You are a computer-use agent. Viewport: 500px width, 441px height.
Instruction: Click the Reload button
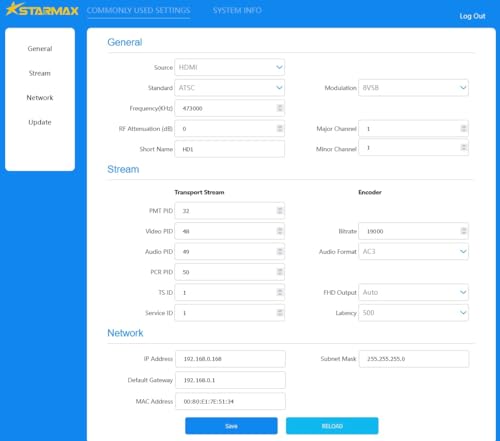coord(332,426)
